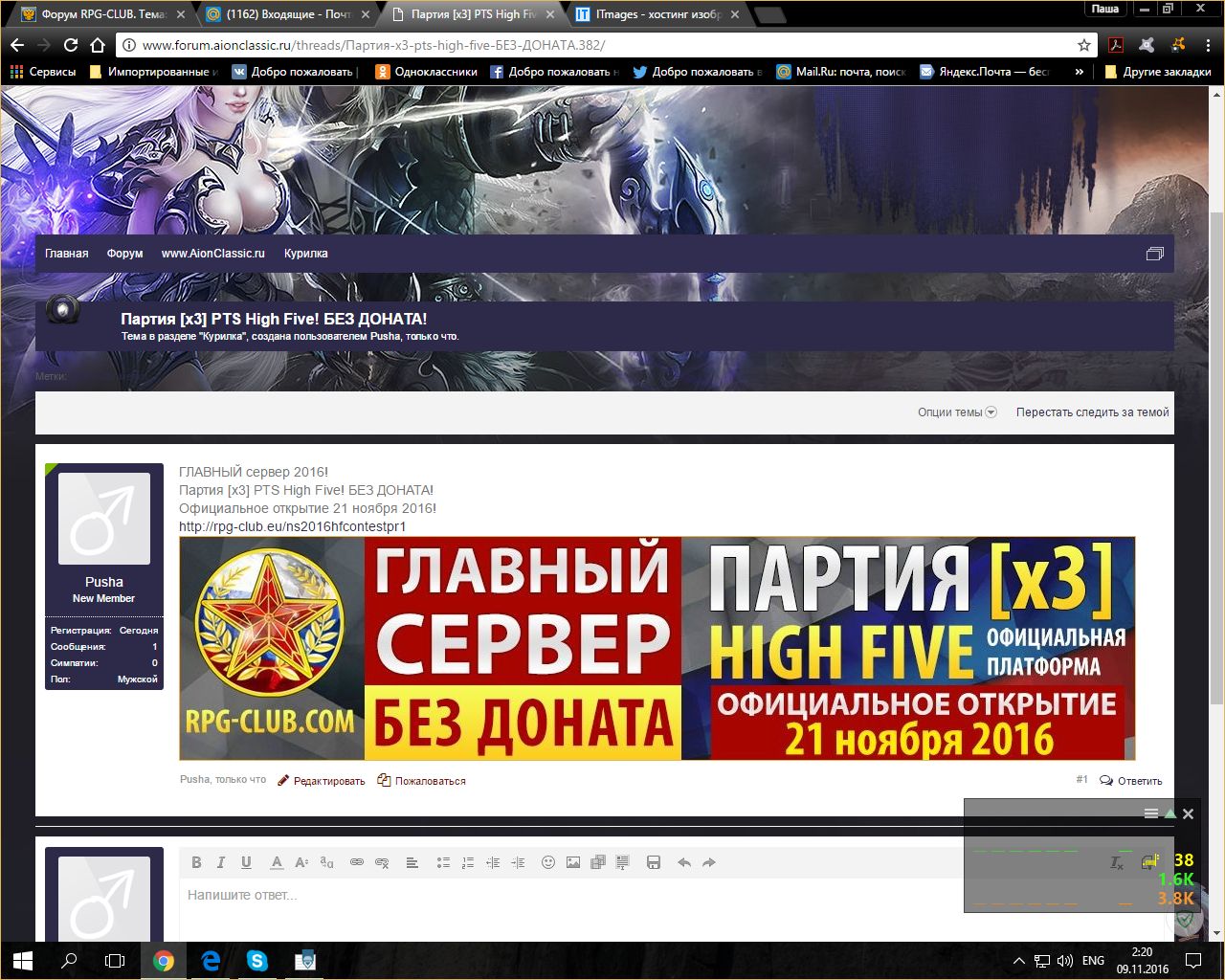Open Task View on the taskbar

[115, 960]
